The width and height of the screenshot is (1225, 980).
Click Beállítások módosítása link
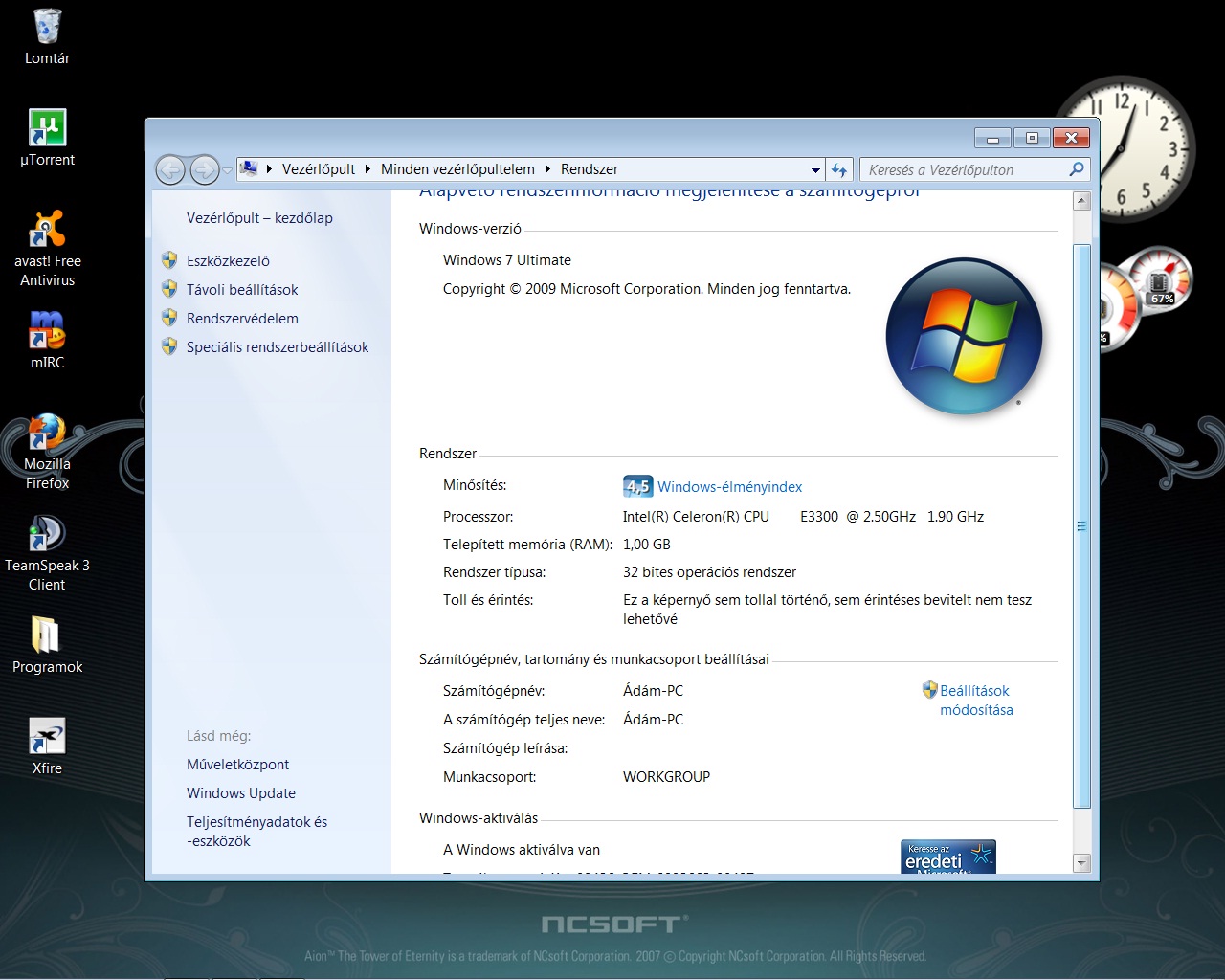pos(976,700)
